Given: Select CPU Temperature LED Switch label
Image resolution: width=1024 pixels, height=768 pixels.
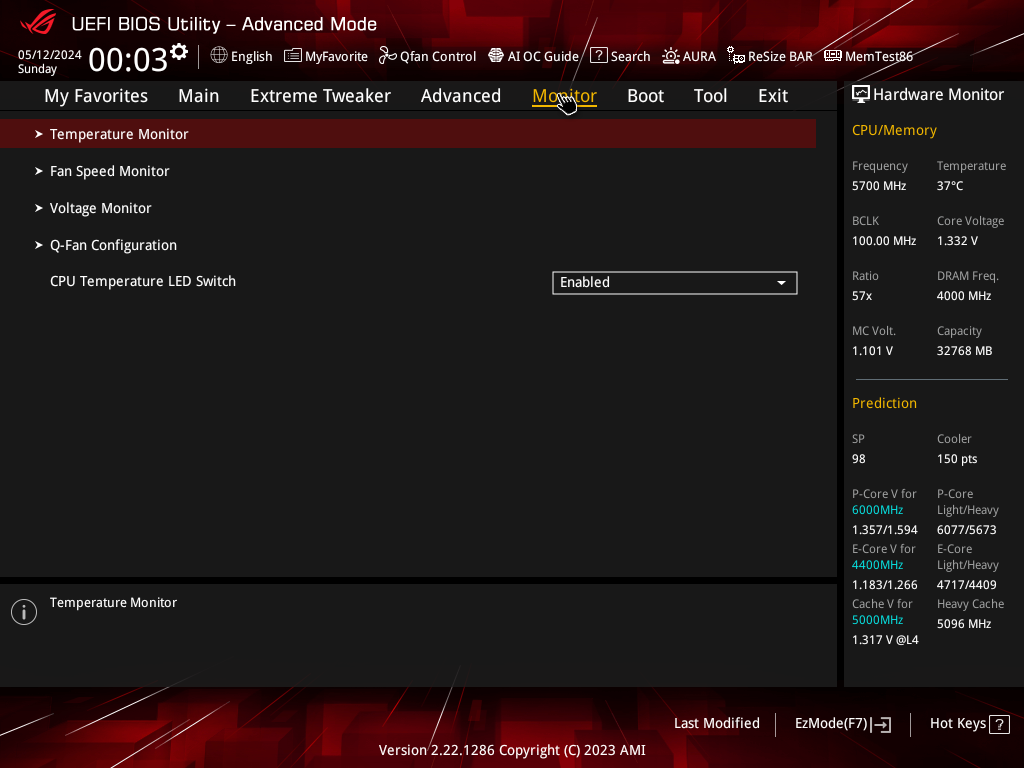Looking at the screenshot, I should [143, 281].
